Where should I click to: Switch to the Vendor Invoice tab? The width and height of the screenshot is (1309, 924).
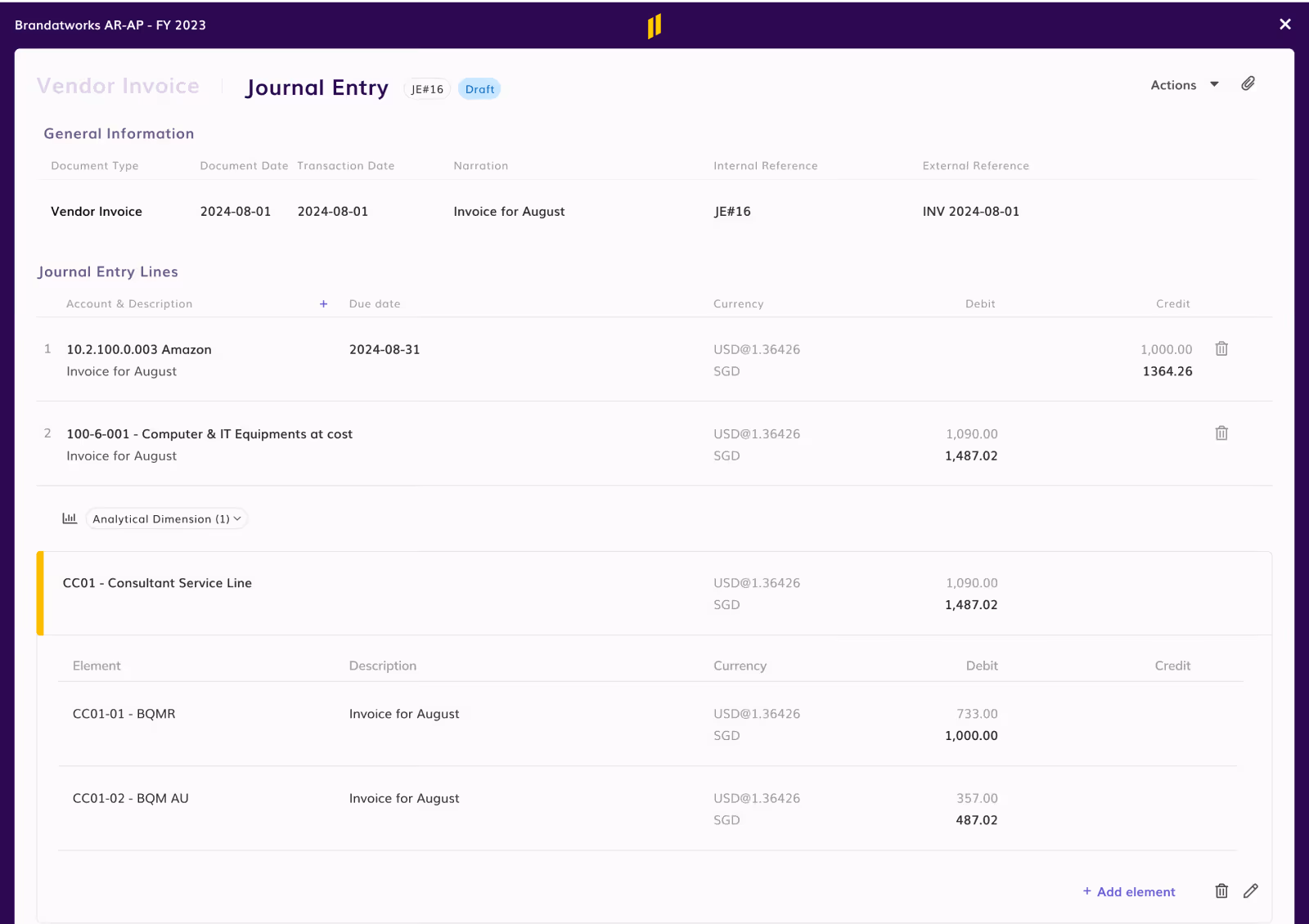pos(118,86)
